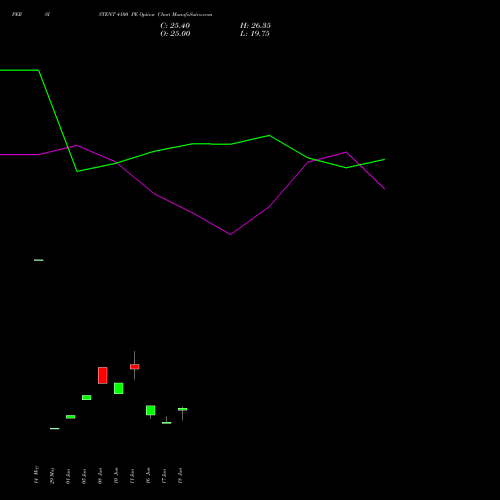Select the 18 Jun date label

point(180,476)
